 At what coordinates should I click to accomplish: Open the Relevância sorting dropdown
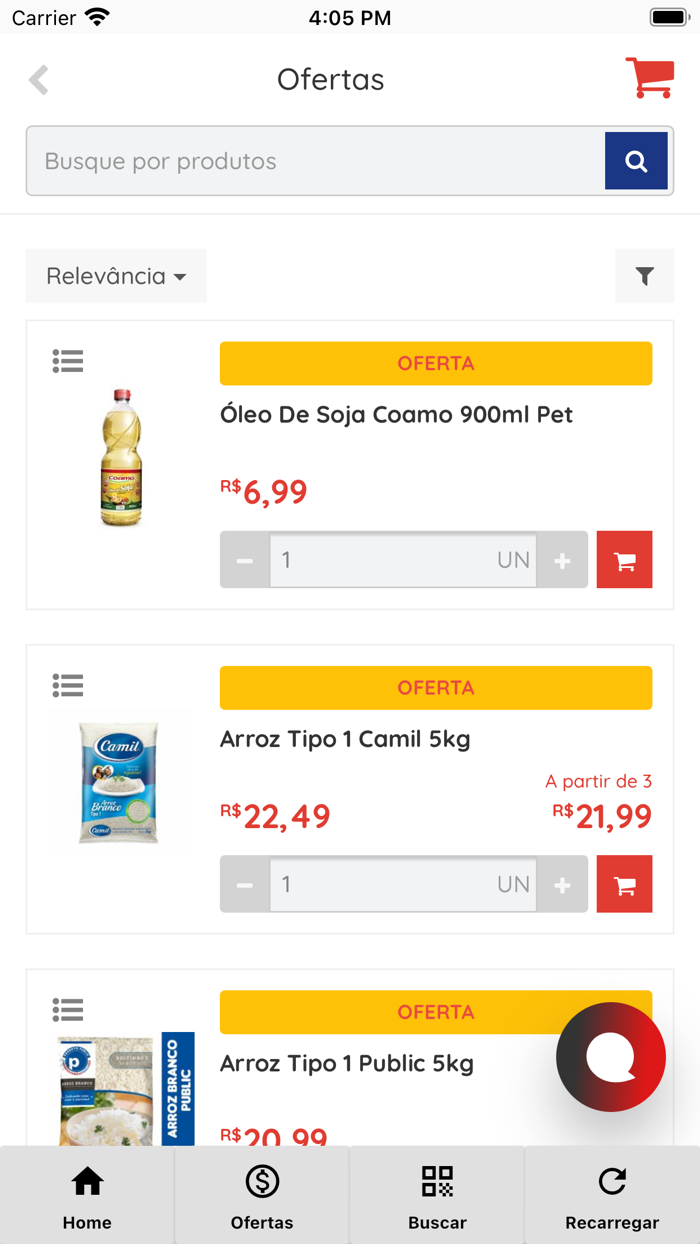(115, 276)
